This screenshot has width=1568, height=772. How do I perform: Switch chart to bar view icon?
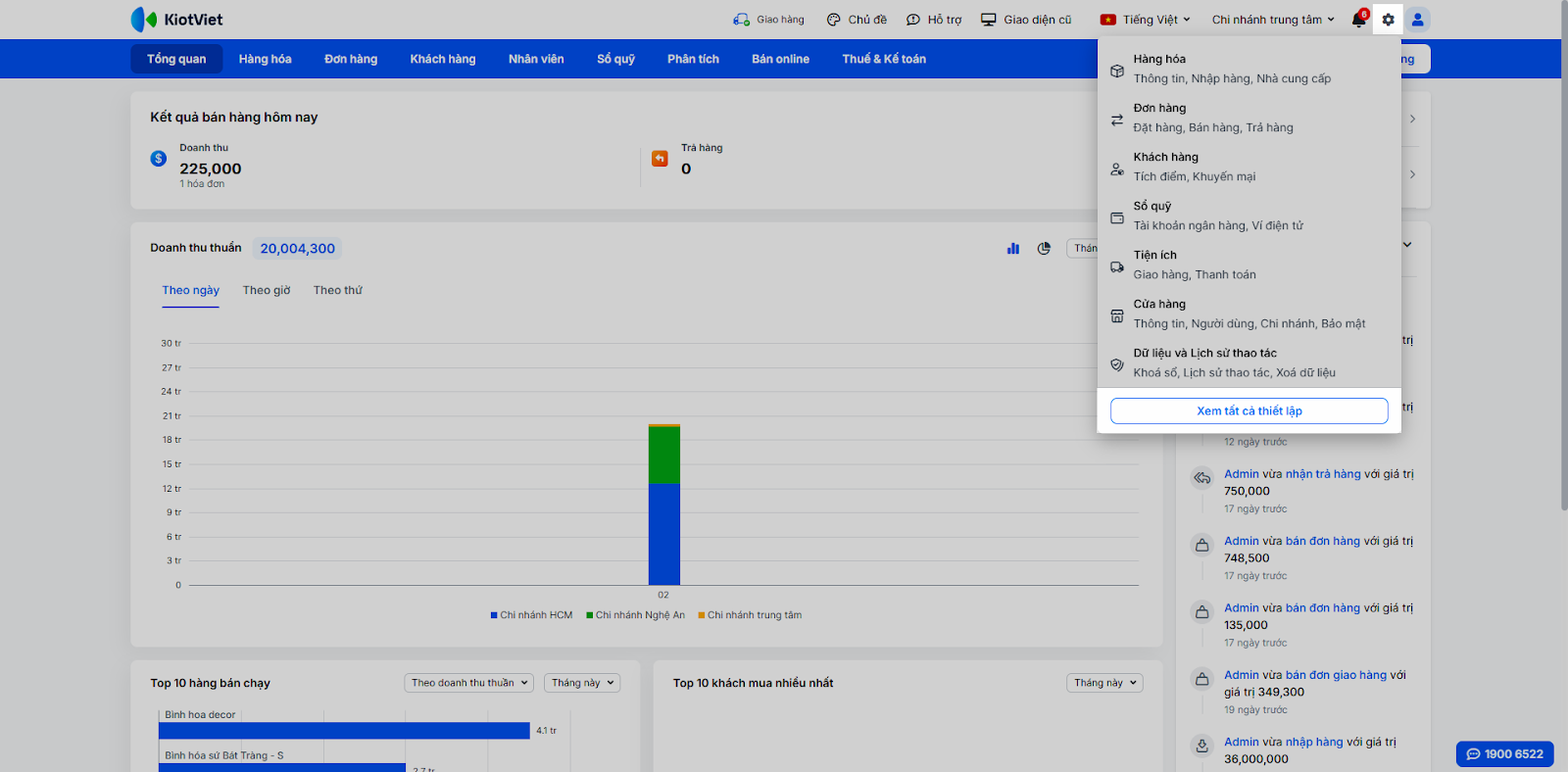[1013, 249]
